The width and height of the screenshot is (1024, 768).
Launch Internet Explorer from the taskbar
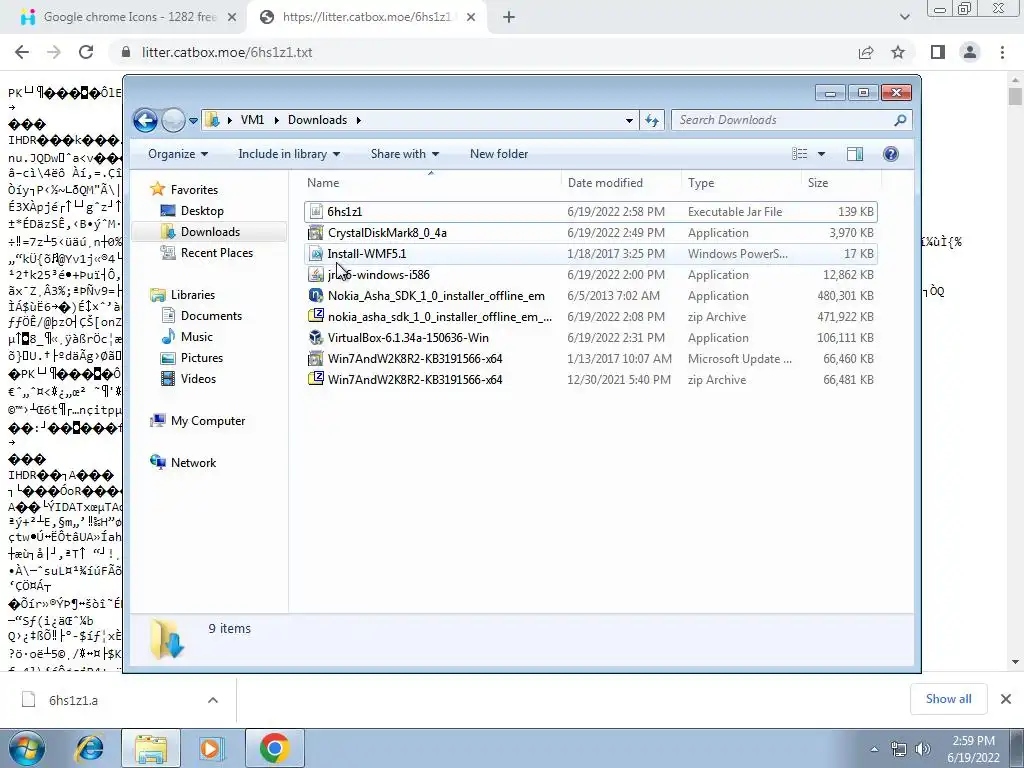tap(89, 748)
